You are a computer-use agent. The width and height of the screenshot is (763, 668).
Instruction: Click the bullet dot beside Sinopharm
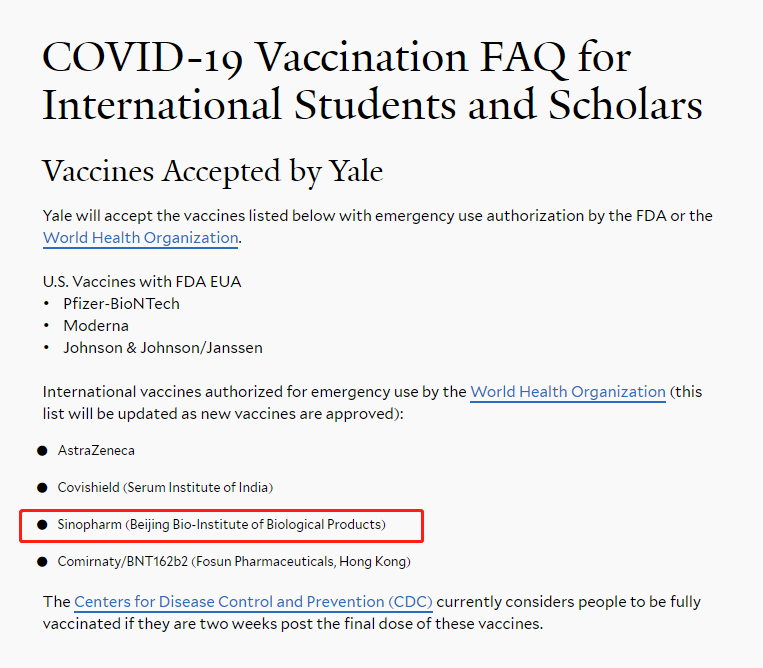[x=42, y=525]
